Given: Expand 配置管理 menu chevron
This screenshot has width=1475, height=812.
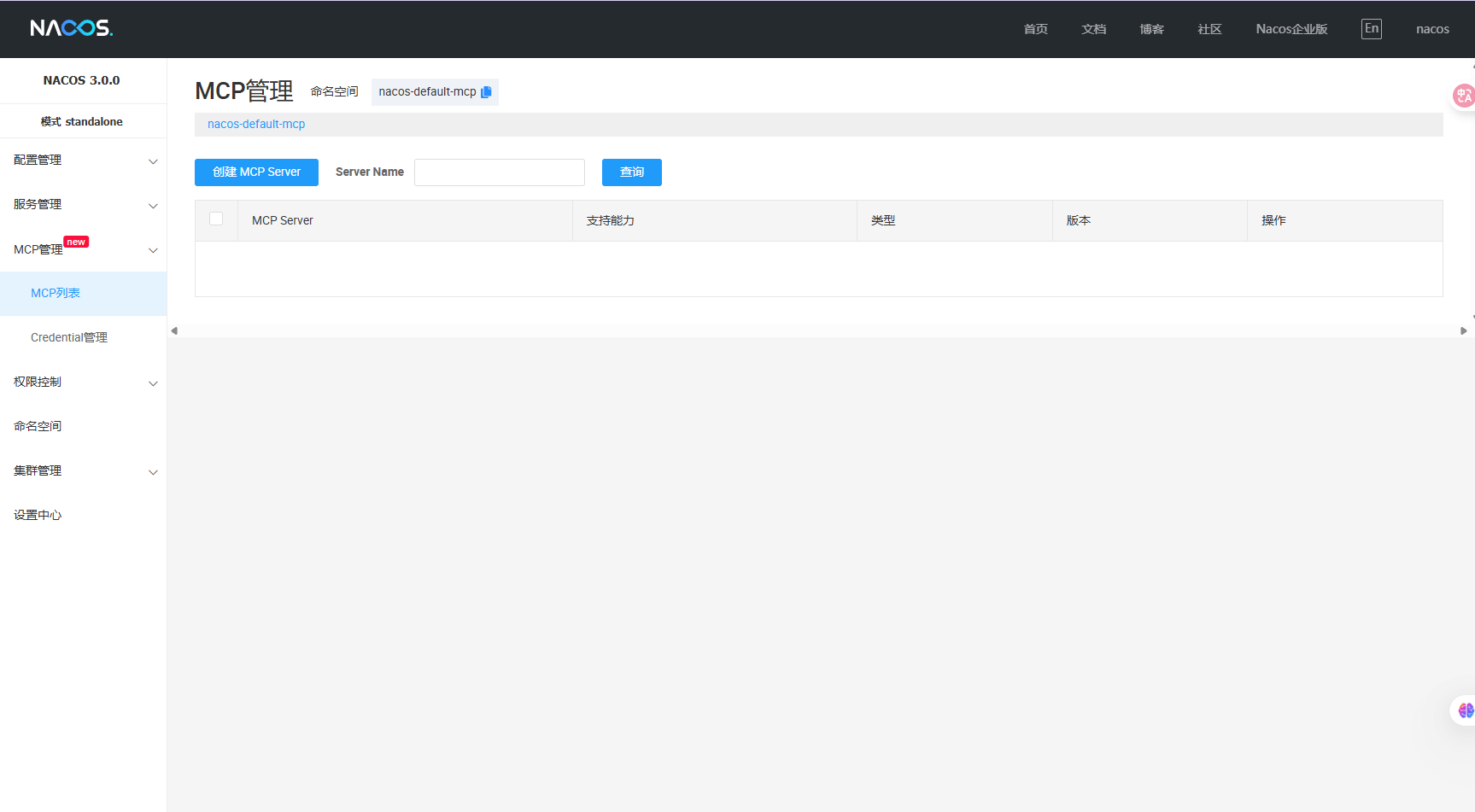Looking at the screenshot, I should [x=153, y=161].
